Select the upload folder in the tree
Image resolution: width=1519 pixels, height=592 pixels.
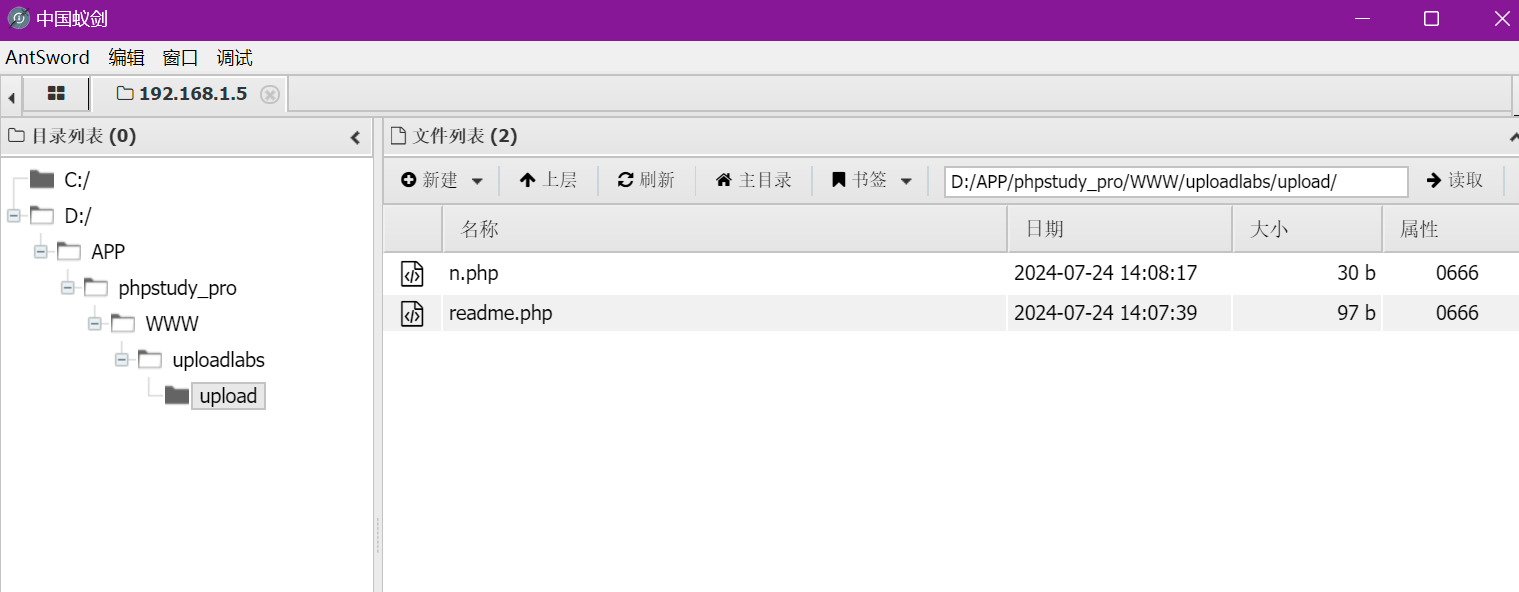pyautogui.click(x=228, y=395)
